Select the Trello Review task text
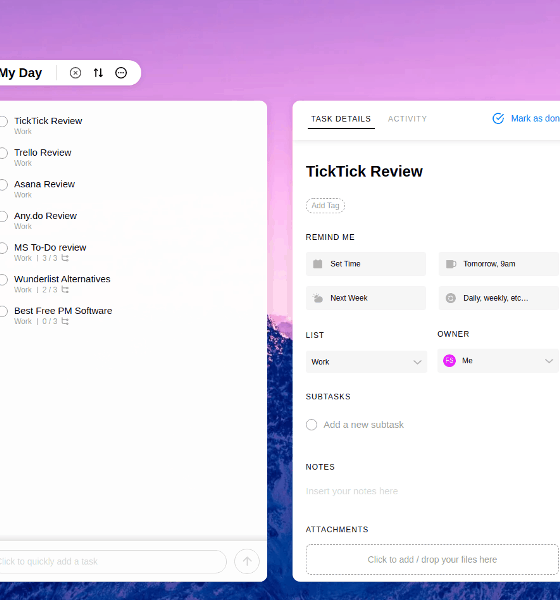Viewport: 560px width, 600px height. click(x=43, y=153)
